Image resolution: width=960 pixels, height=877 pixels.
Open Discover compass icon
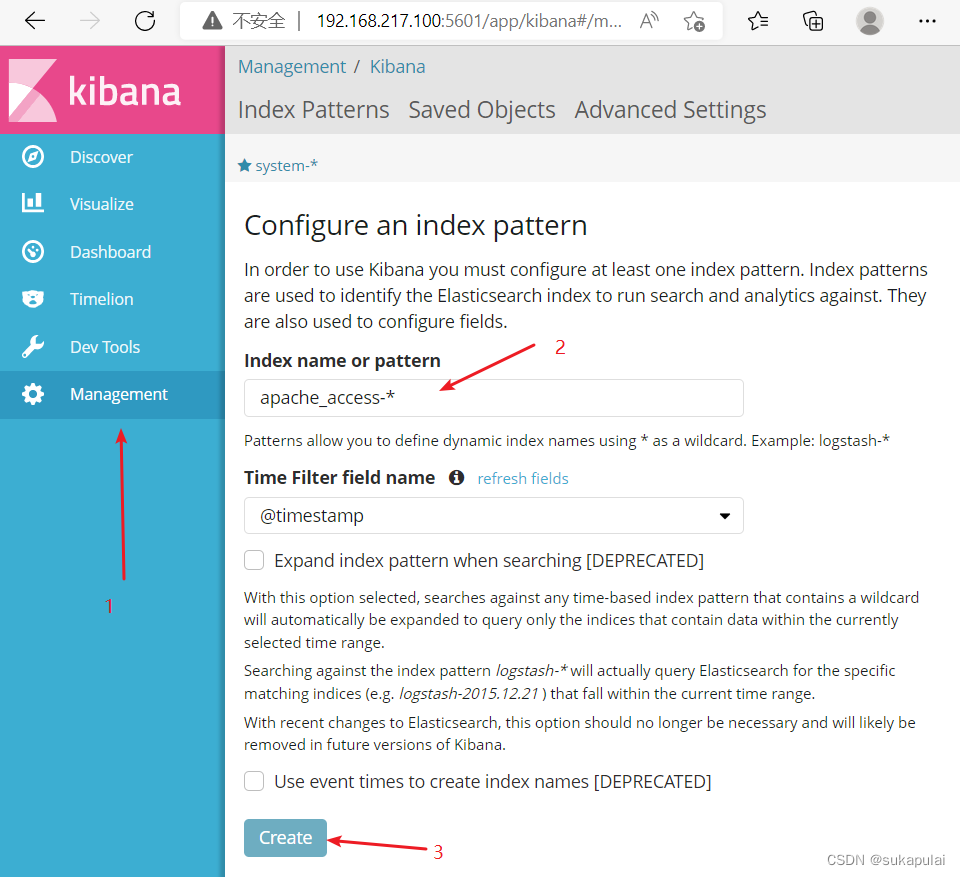coord(32,157)
